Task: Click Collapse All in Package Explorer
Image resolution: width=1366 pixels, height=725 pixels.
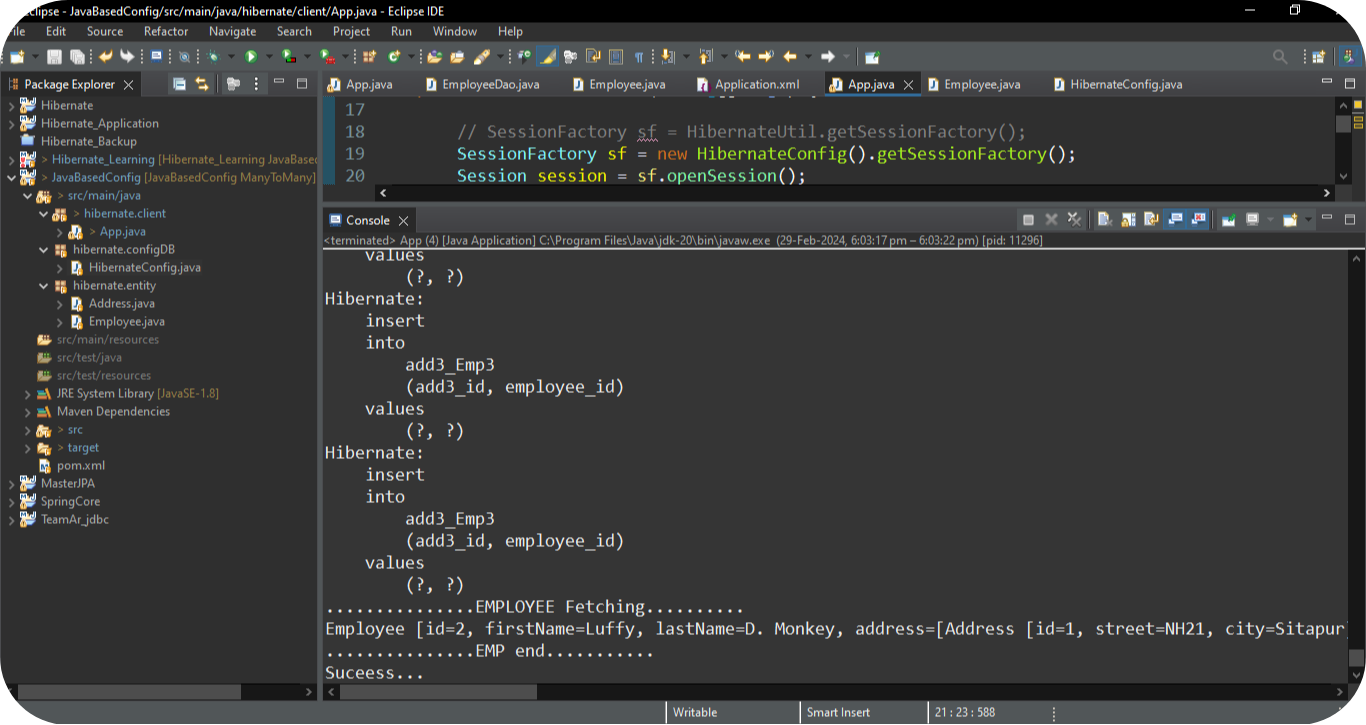Action: [179, 84]
